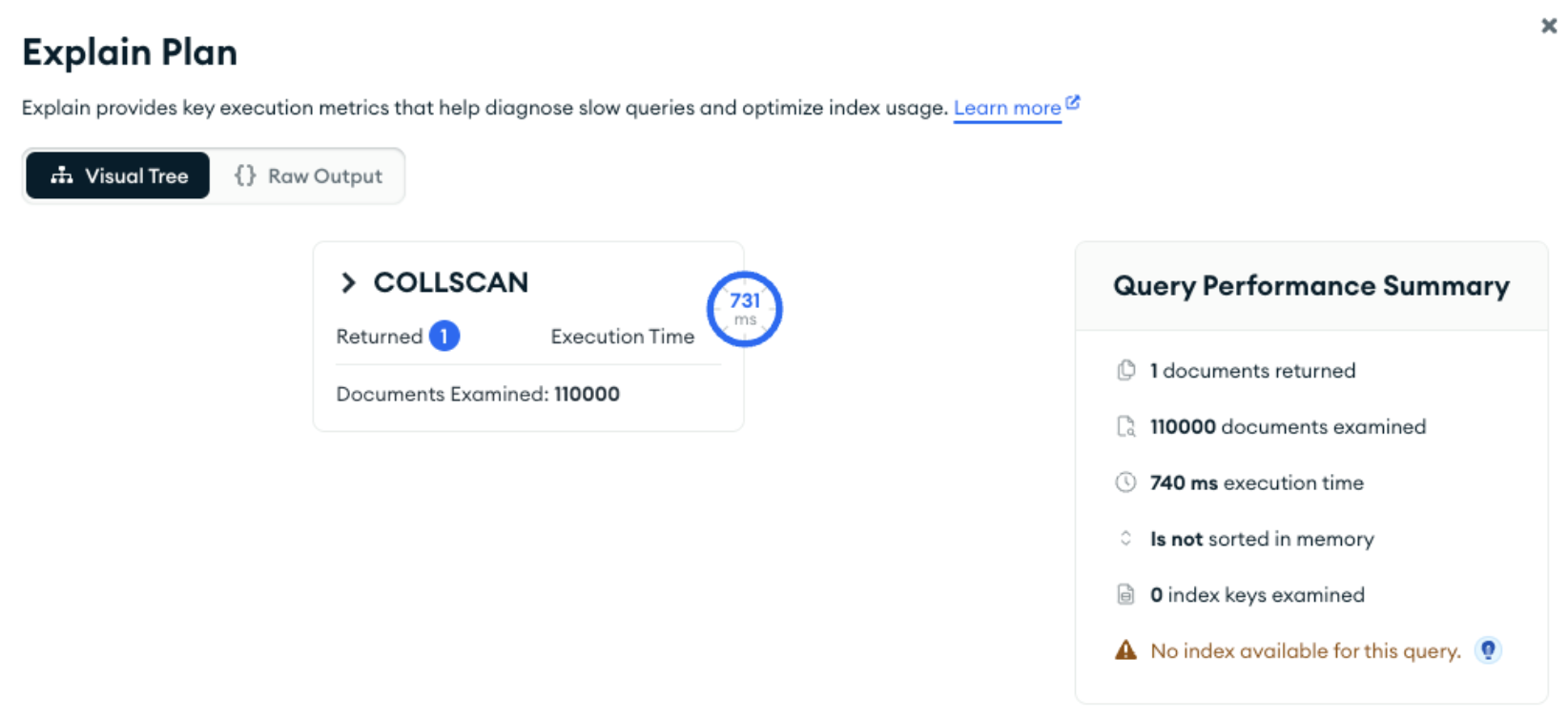Click the sort arrows icon in summary
The height and width of the screenshot is (719, 1568).
pos(1125,539)
